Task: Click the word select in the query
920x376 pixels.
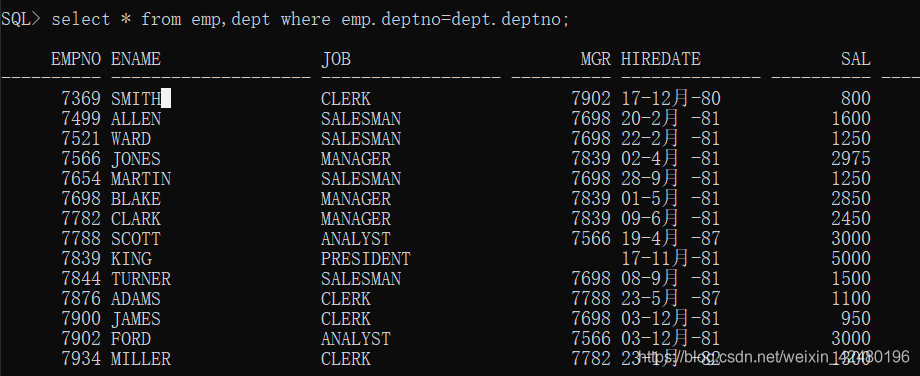Action: (81, 19)
